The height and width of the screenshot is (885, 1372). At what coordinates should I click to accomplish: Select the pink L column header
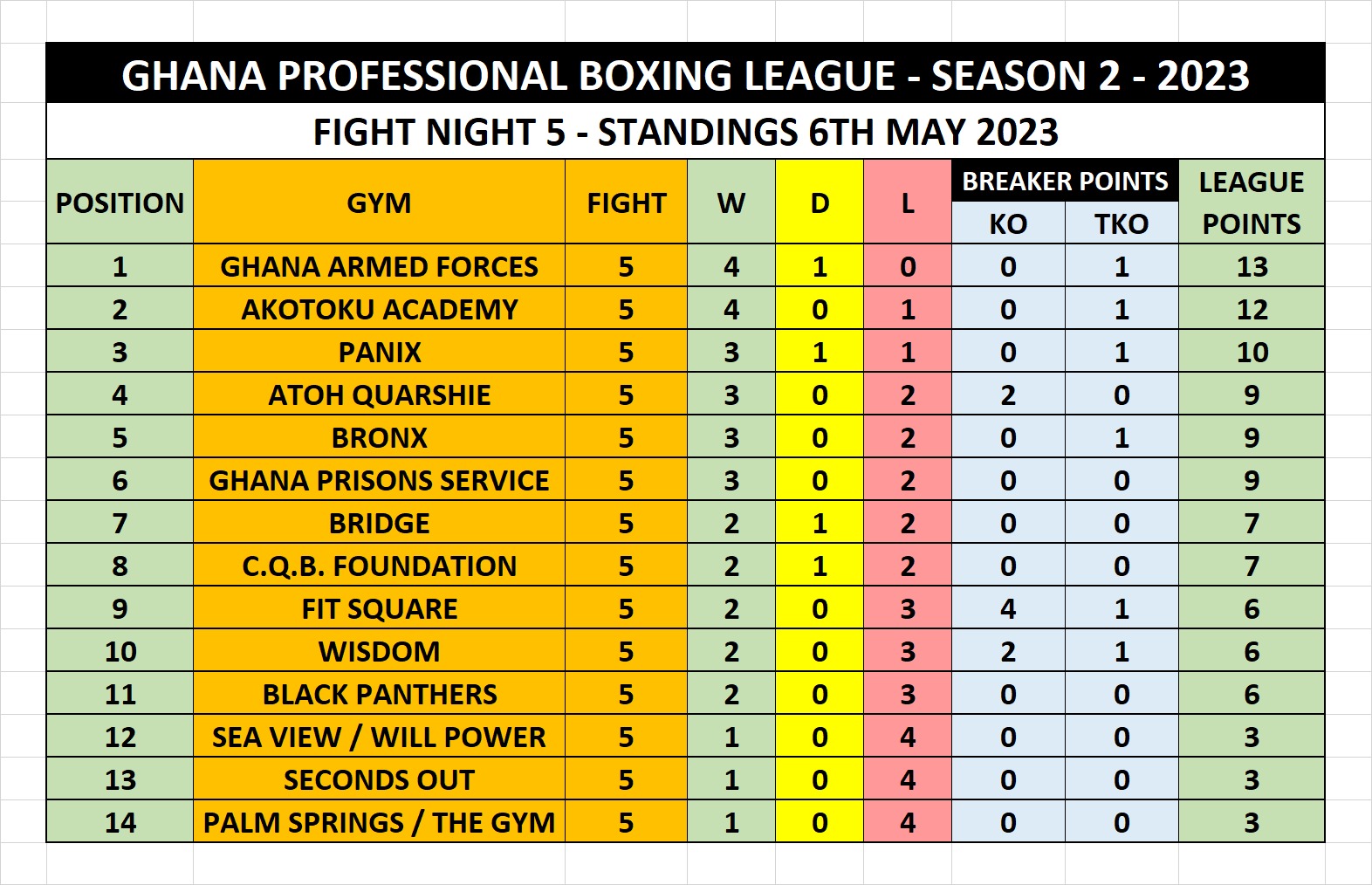[x=907, y=202]
